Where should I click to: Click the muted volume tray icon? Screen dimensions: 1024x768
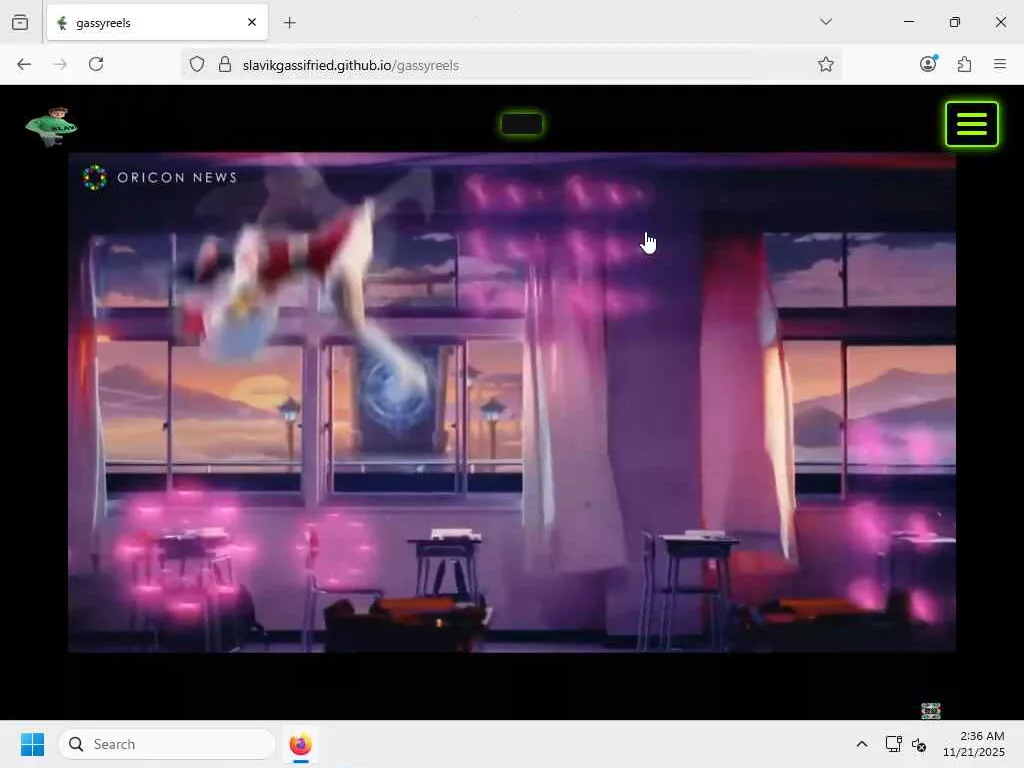[920, 744]
